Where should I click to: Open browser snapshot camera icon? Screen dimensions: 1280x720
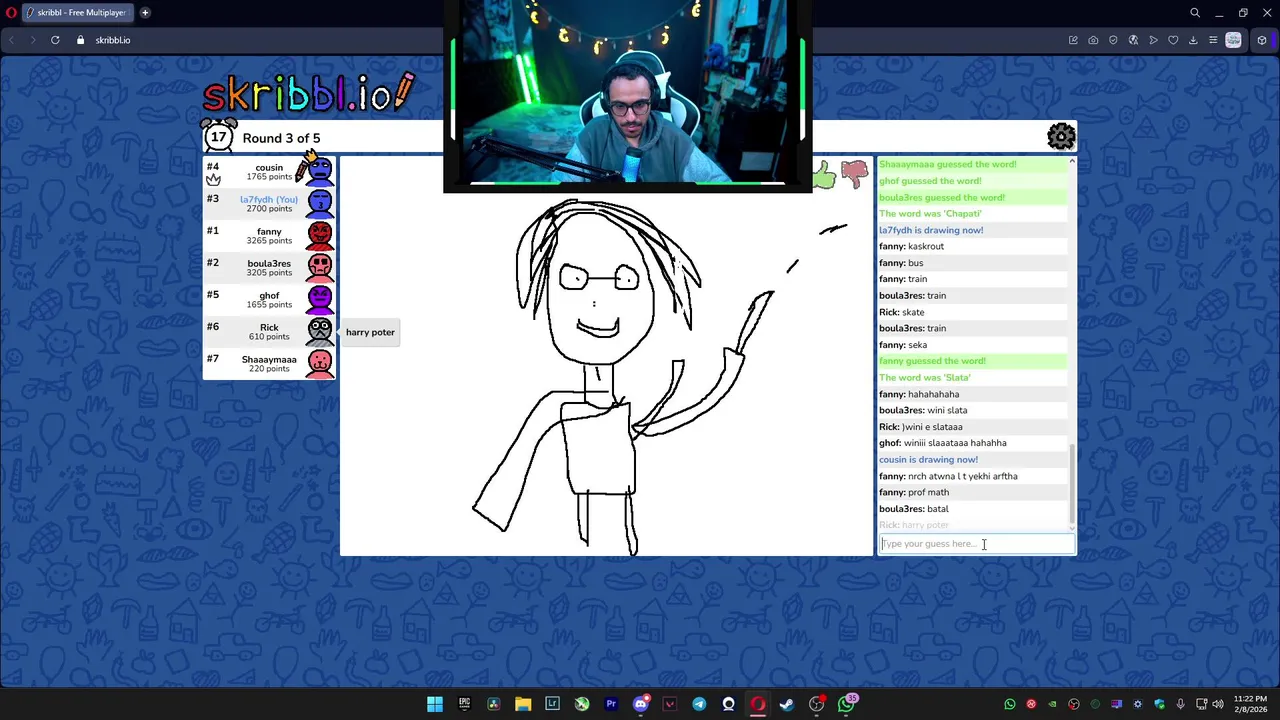[x=1093, y=40]
